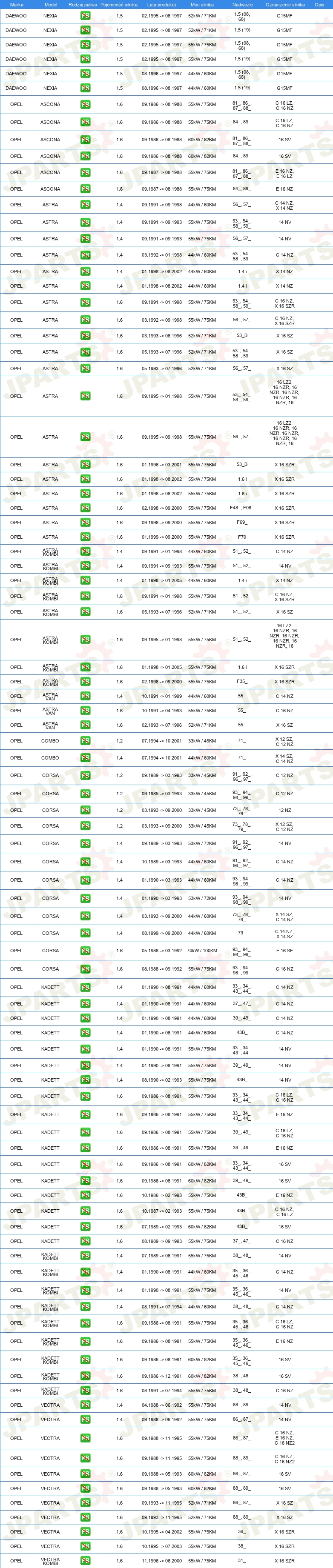Select the F70 body code cell

click(242, 537)
